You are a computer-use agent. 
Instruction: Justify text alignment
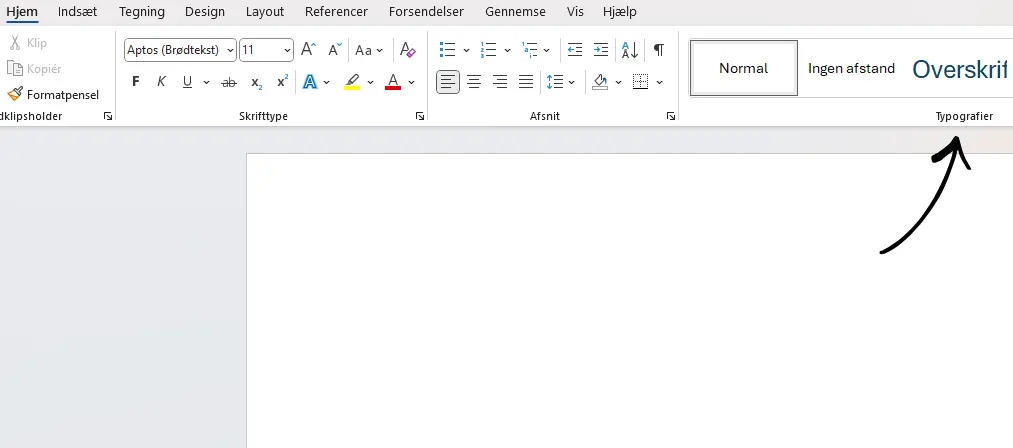point(526,82)
